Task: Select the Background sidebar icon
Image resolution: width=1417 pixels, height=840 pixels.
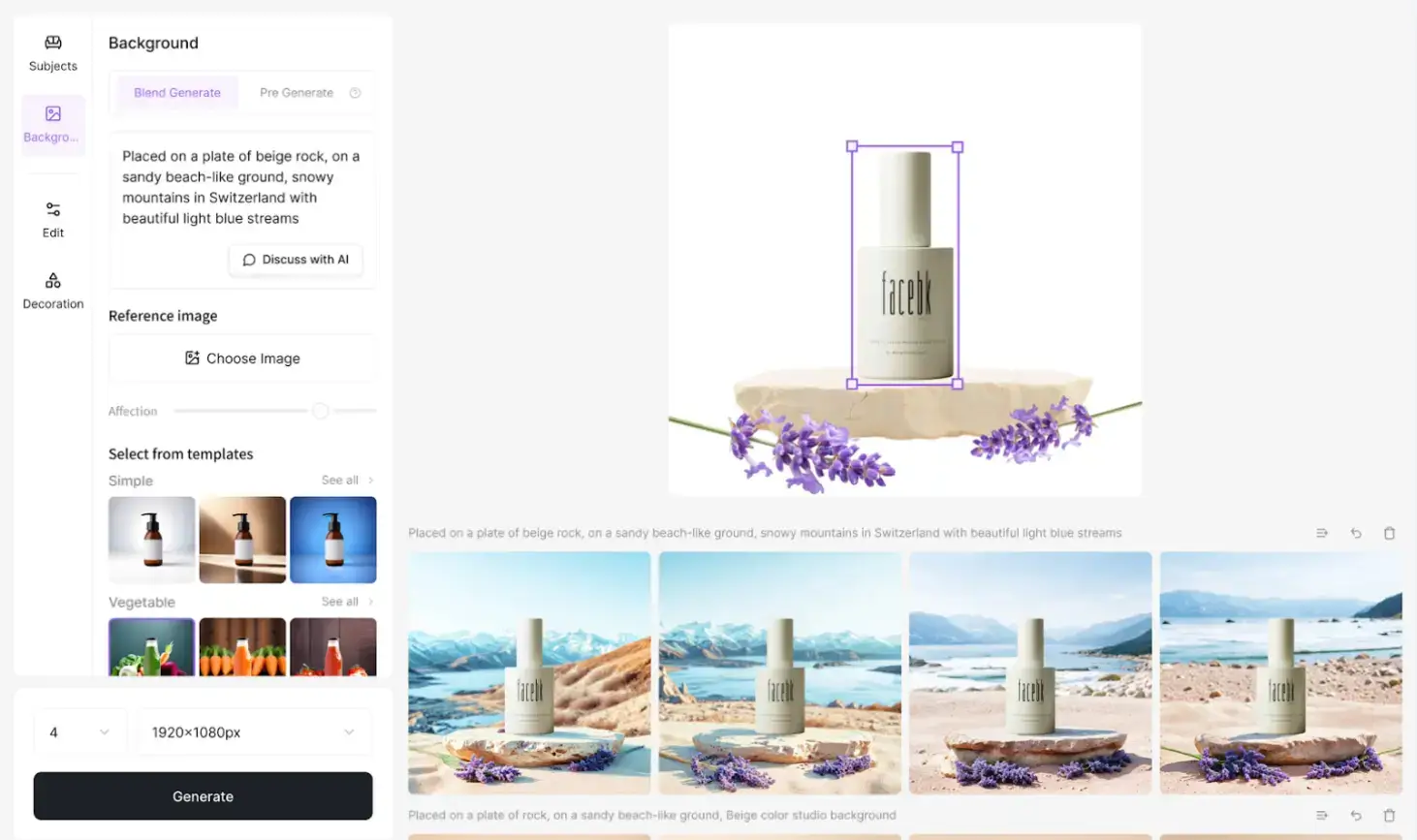Action: 53,113
